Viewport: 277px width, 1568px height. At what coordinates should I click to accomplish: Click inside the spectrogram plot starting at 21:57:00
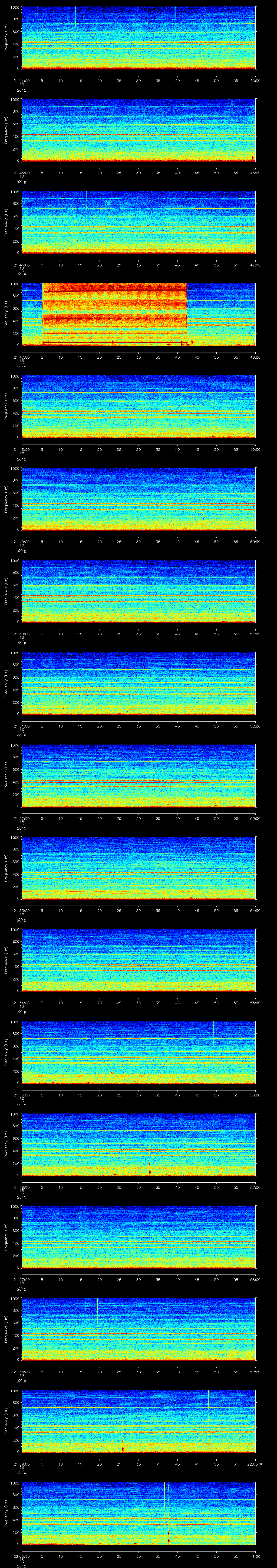[139, 1237]
